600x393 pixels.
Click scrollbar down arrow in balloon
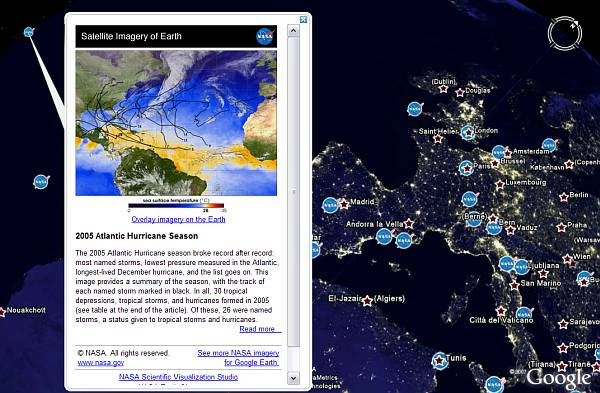(x=293, y=378)
